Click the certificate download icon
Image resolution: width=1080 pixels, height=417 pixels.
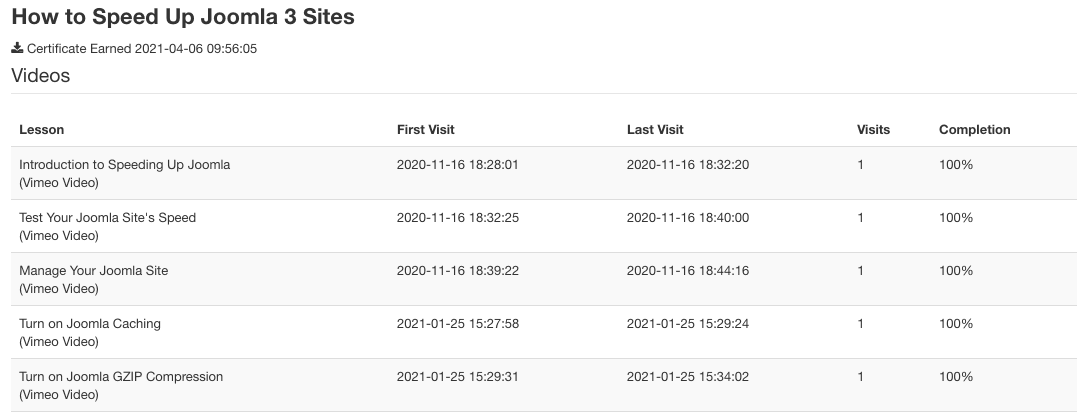(x=17, y=48)
